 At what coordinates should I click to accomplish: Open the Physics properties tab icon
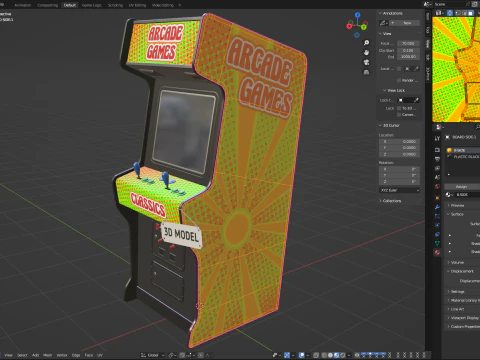pos(437,225)
